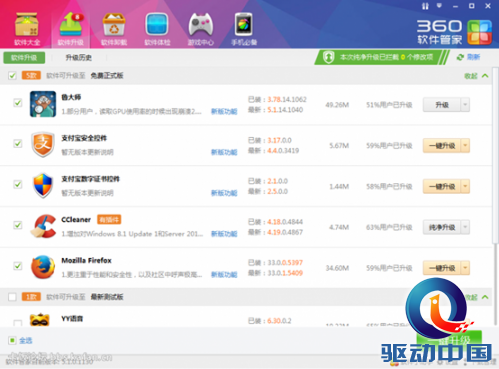Click 一键升级 for 支付宝安全控件
Screen dimensions: 499x369
pos(442,146)
